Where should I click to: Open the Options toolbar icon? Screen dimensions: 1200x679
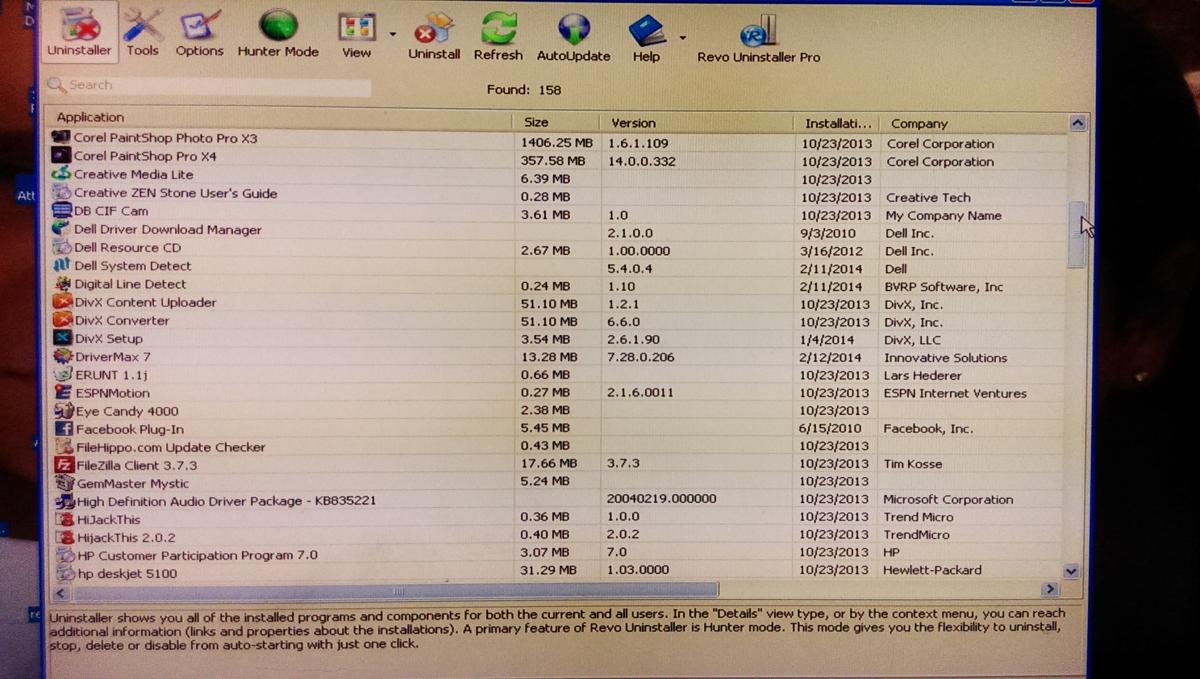pyautogui.click(x=199, y=32)
